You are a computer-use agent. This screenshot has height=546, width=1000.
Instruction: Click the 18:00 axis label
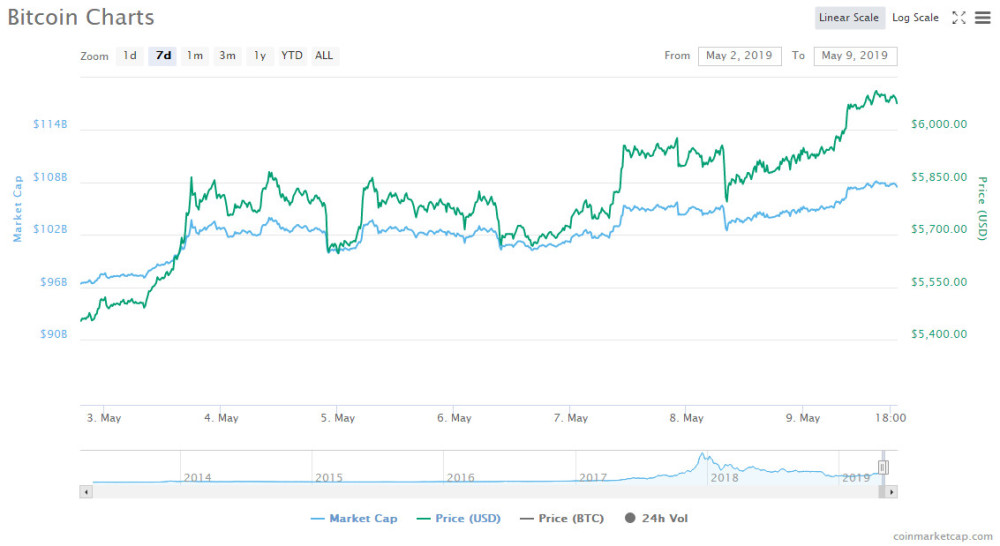(890, 418)
